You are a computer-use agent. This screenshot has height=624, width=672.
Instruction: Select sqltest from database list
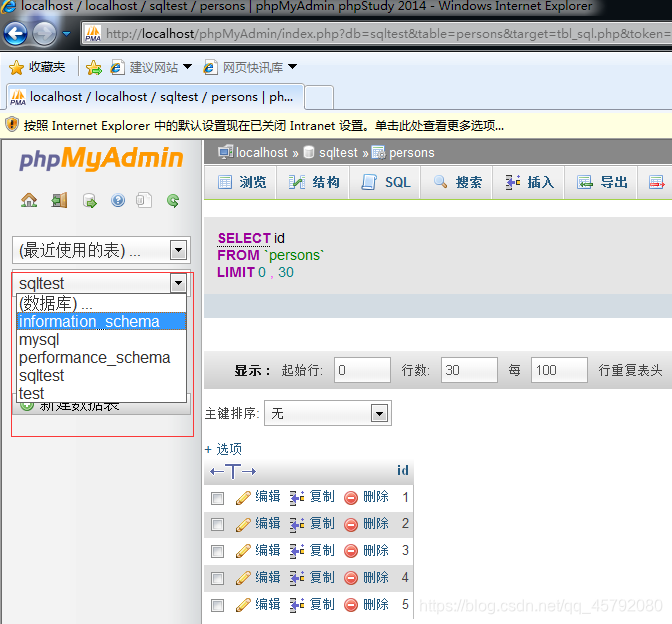(101, 375)
